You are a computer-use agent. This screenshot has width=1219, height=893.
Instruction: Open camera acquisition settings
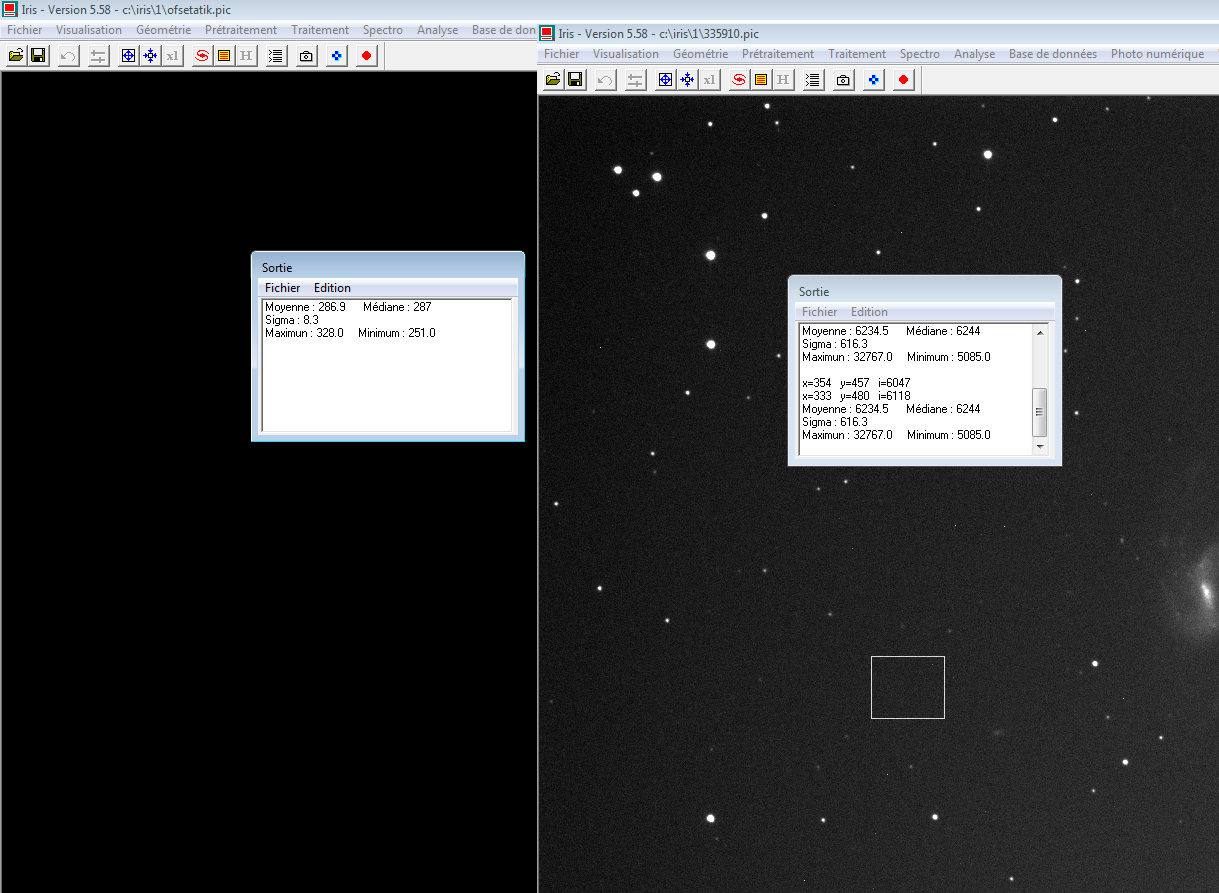point(305,55)
